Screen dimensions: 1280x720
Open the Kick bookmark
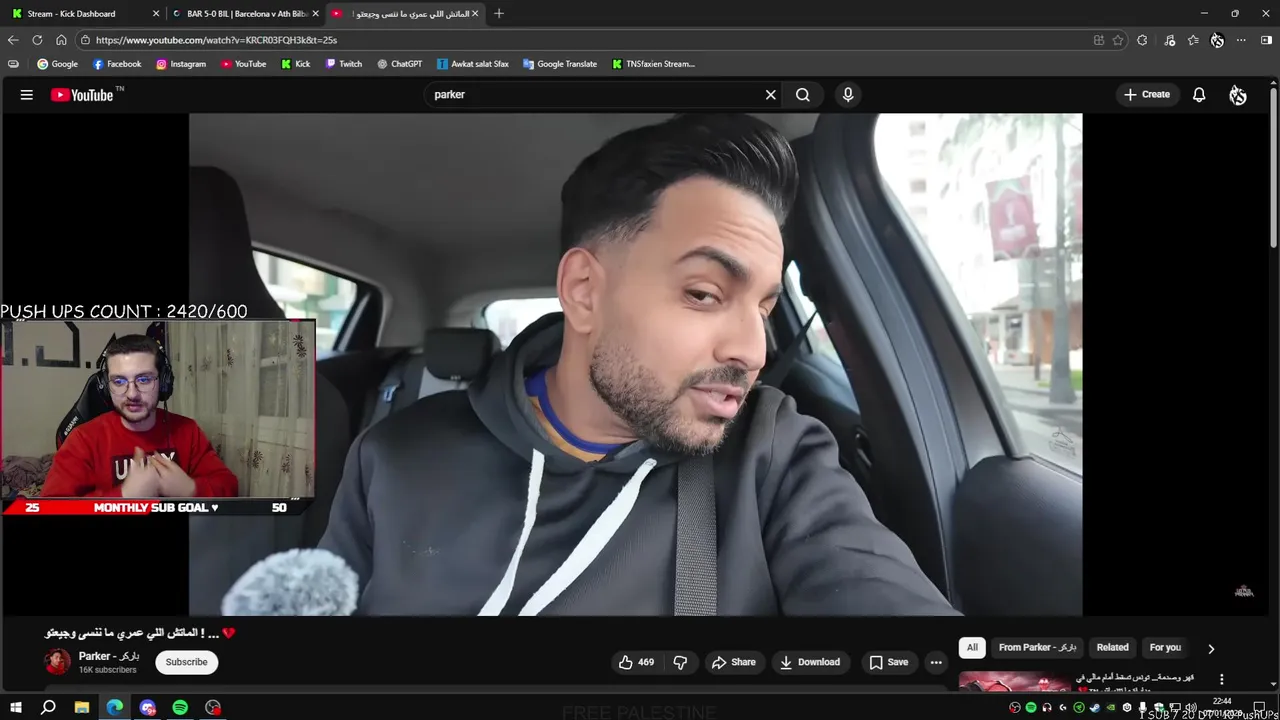tap(295, 64)
